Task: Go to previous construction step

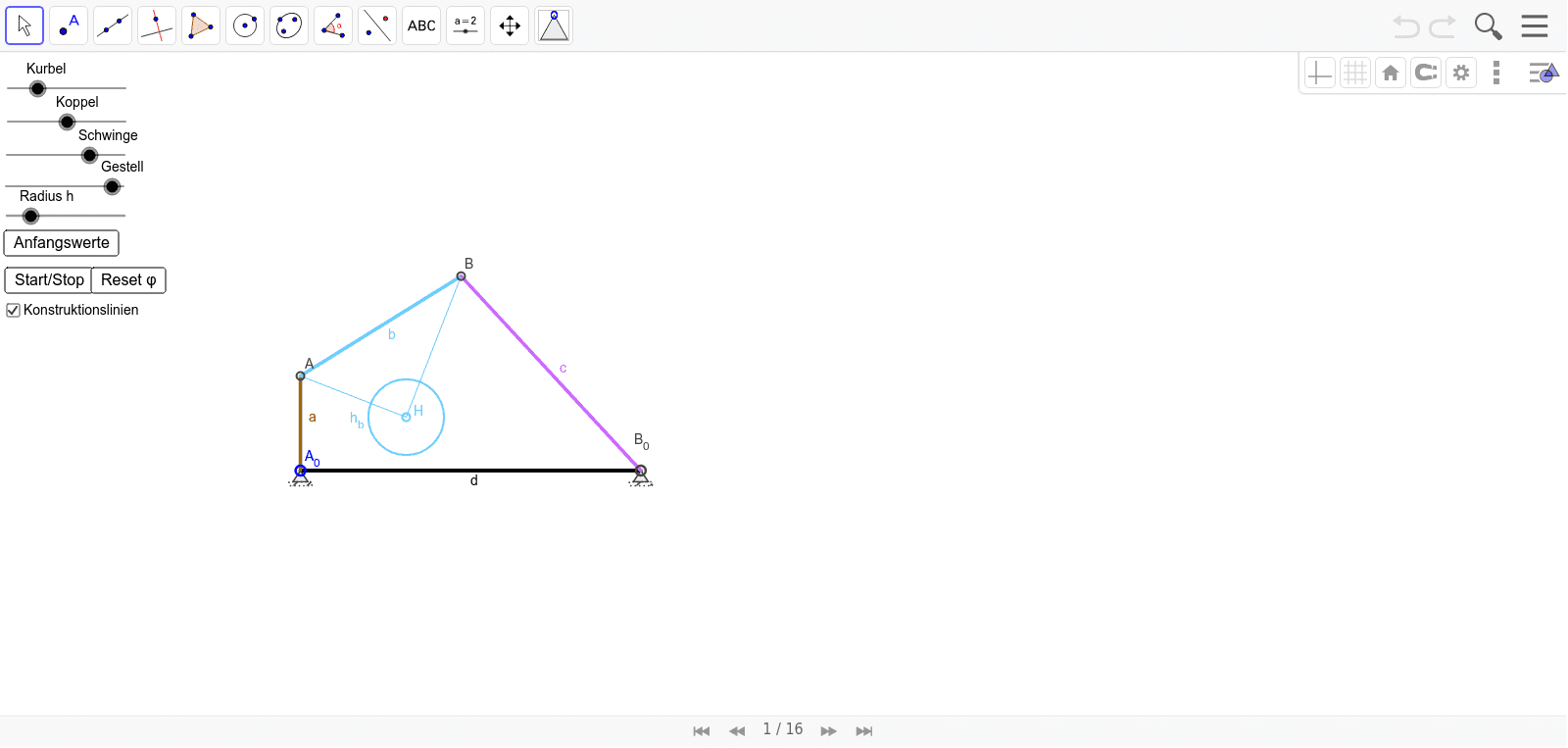Action: (737, 731)
